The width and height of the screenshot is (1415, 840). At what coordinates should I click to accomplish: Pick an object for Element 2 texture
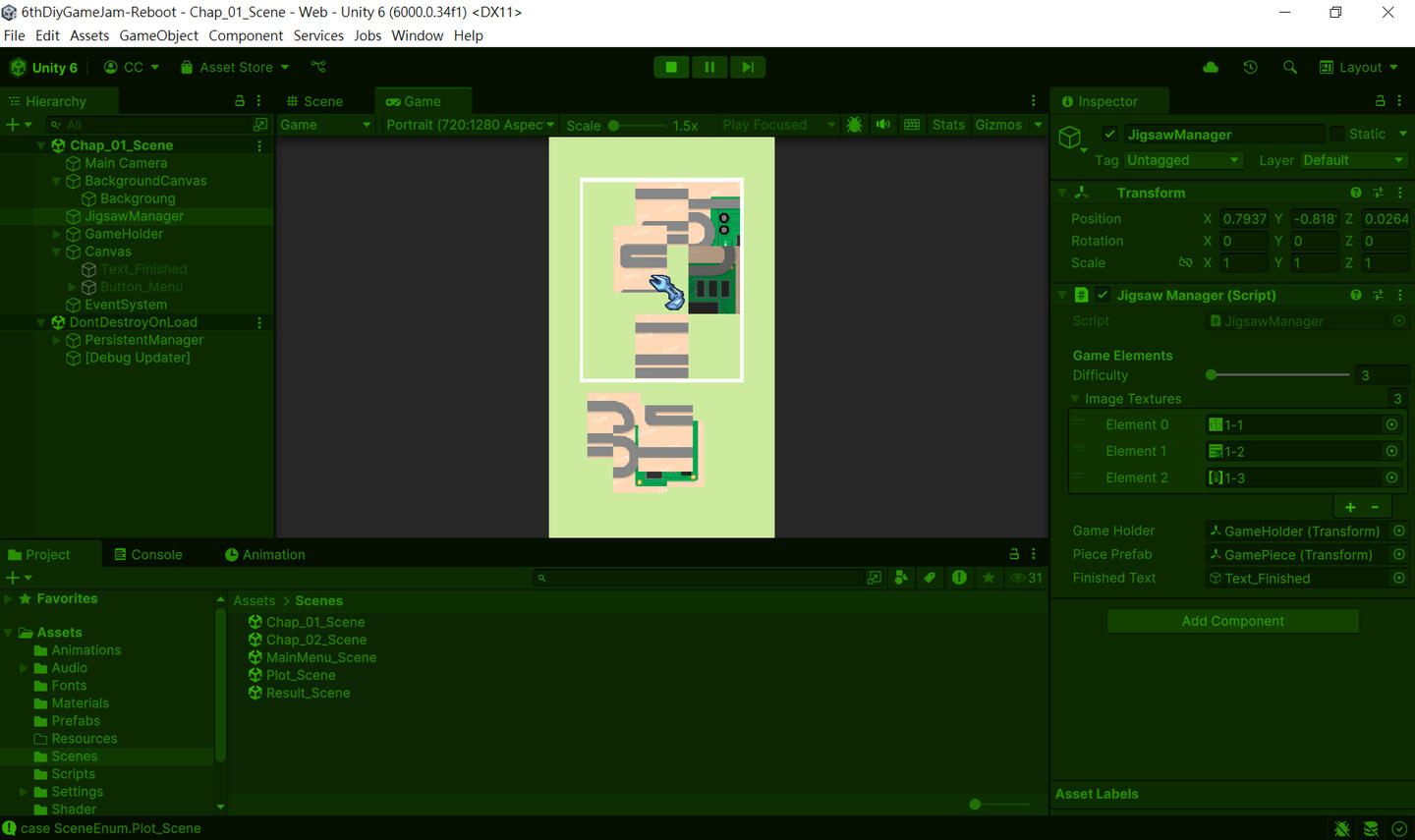click(1391, 477)
